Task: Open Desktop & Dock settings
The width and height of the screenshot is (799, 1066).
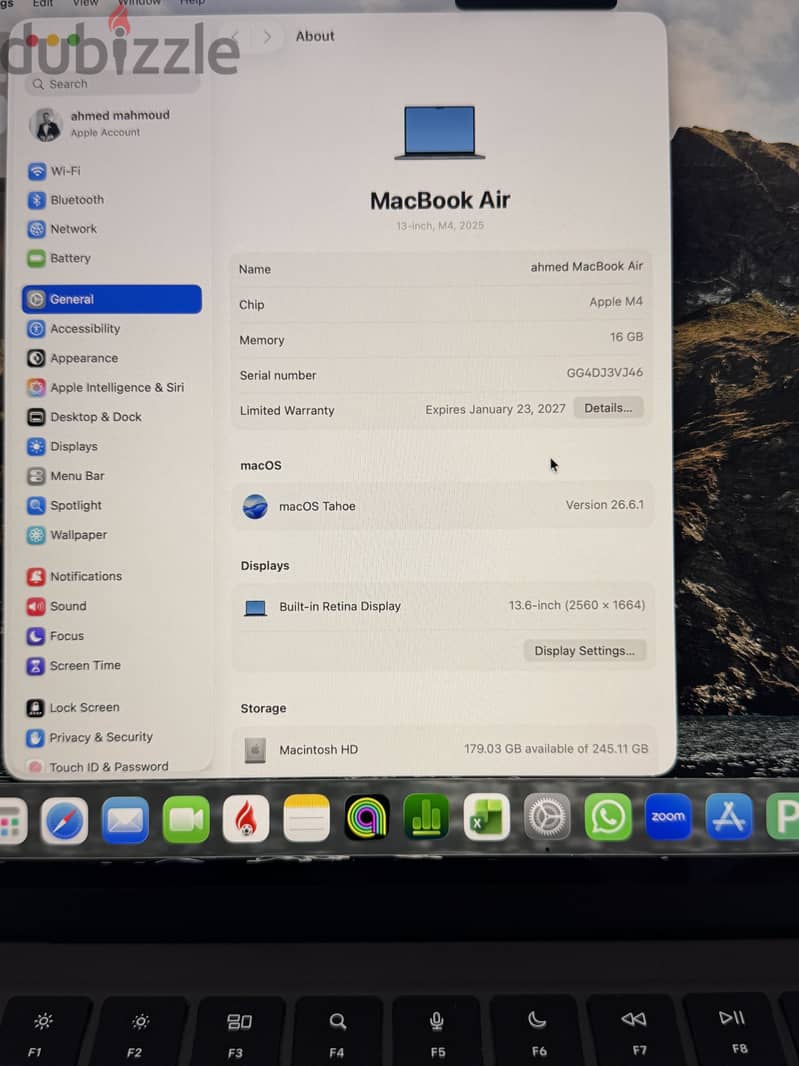Action: 84,417
